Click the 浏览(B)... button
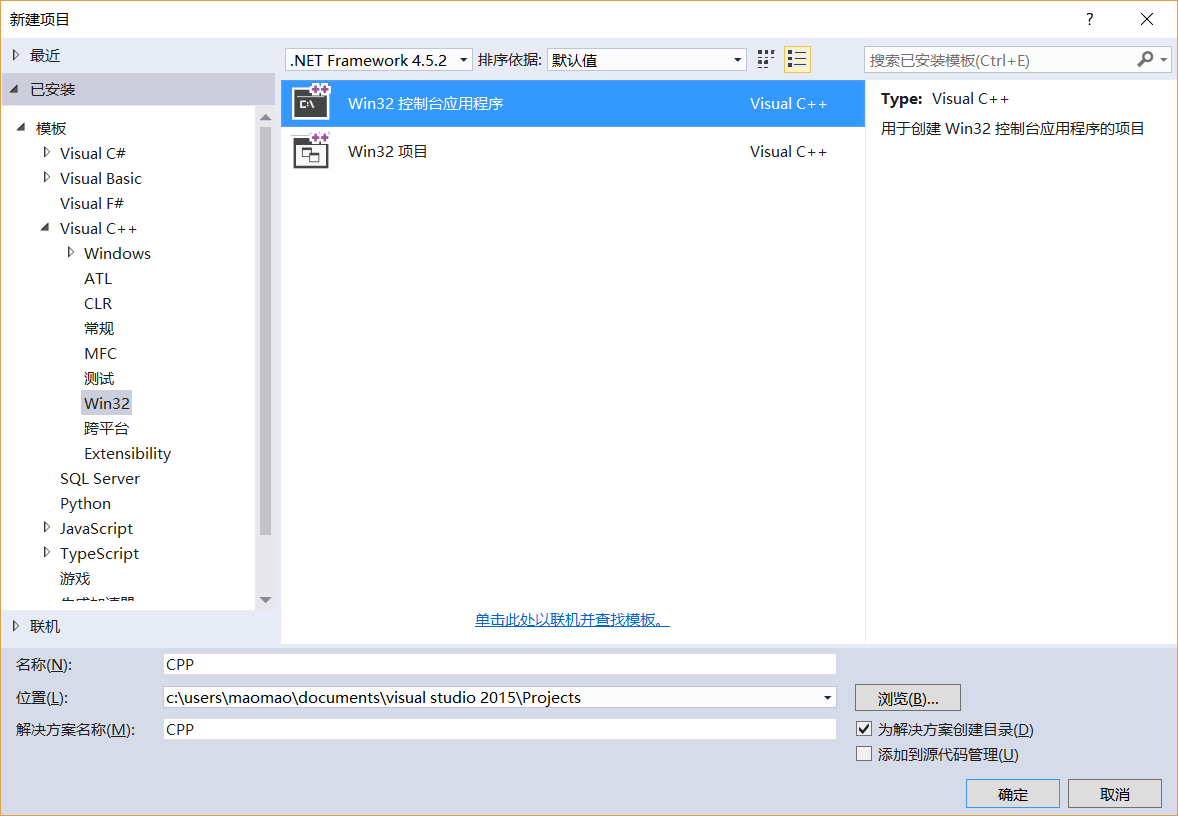Viewport: 1178px width, 816px height. pos(908,698)
